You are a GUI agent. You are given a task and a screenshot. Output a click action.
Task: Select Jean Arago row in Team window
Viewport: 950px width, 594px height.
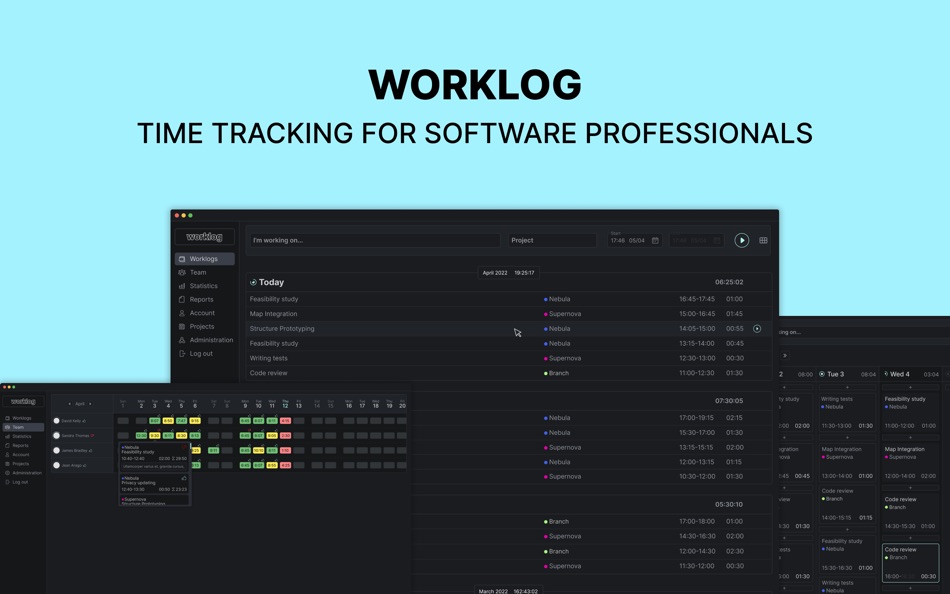[82, 466]
